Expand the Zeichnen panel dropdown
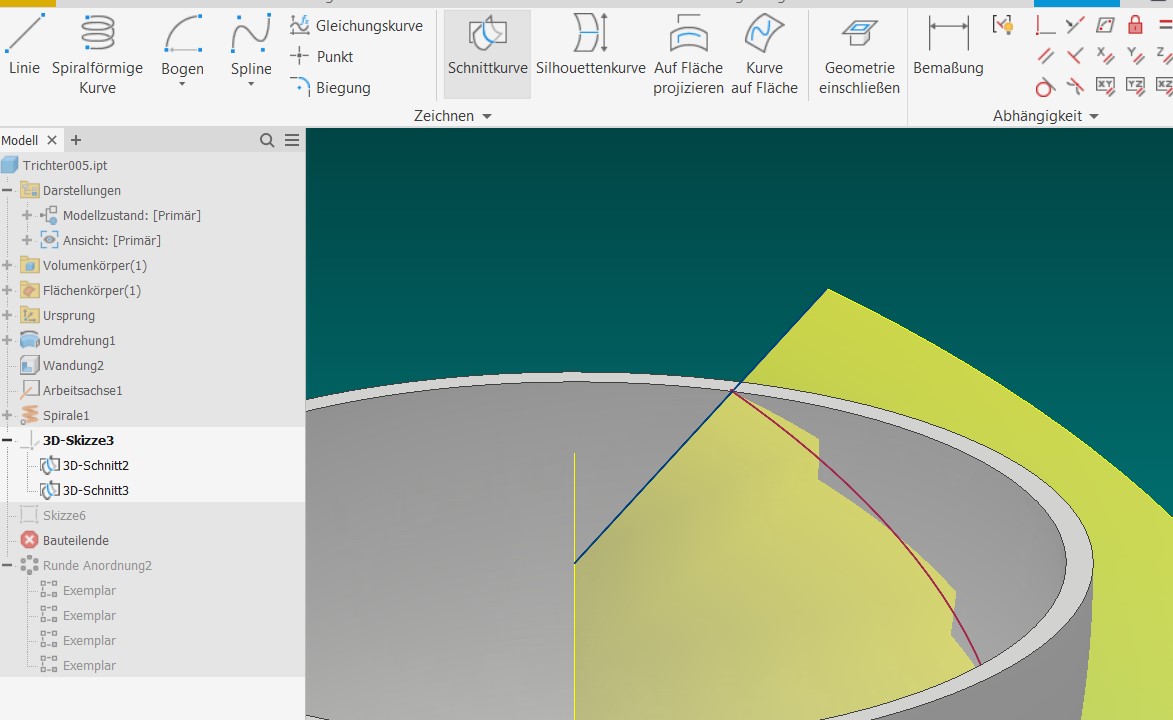Viewport: 1173px width, 720px height. [487, 117]
